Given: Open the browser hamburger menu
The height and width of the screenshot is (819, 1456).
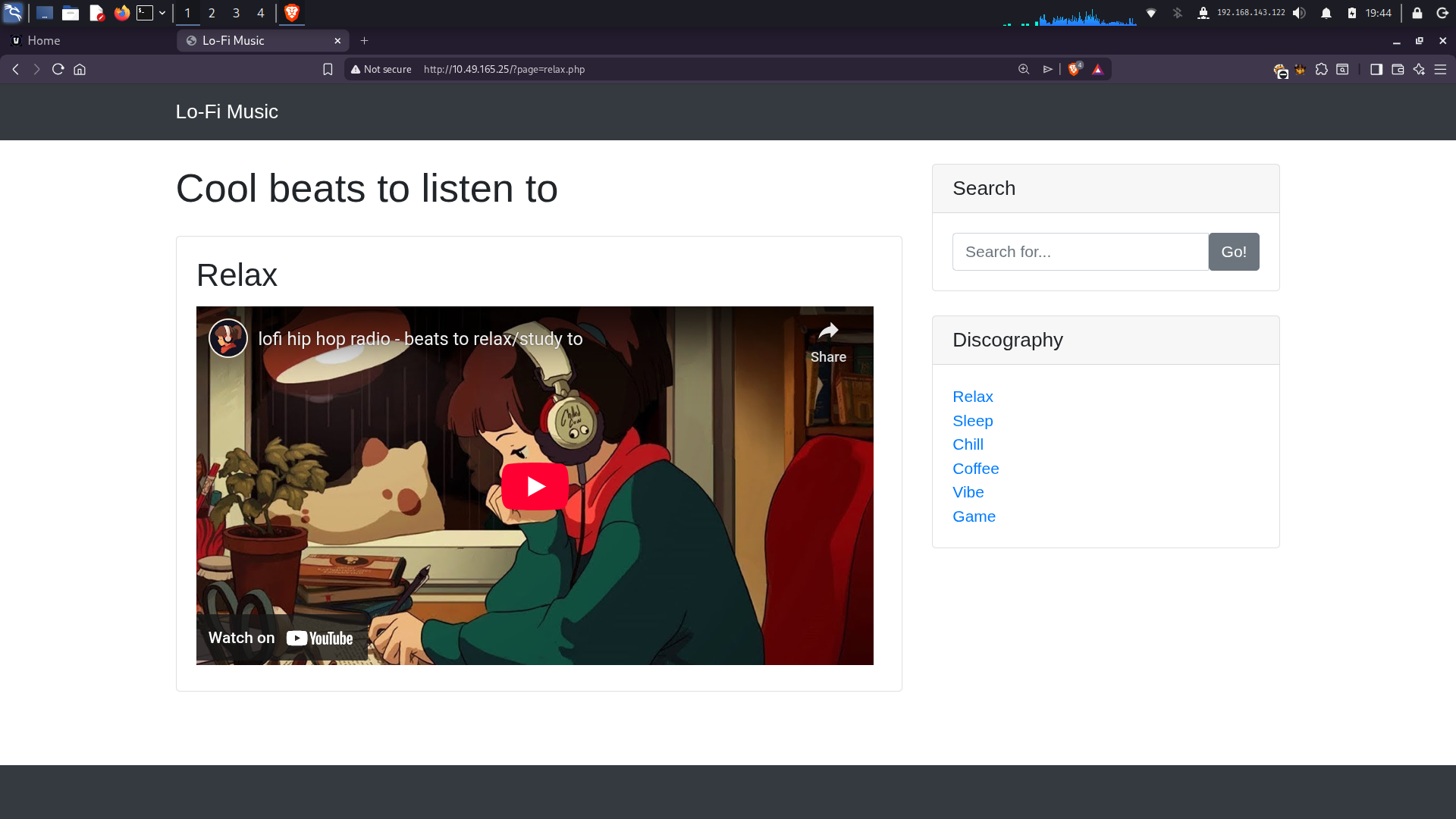Looking at the screenshot, I should coord(1440,69).
